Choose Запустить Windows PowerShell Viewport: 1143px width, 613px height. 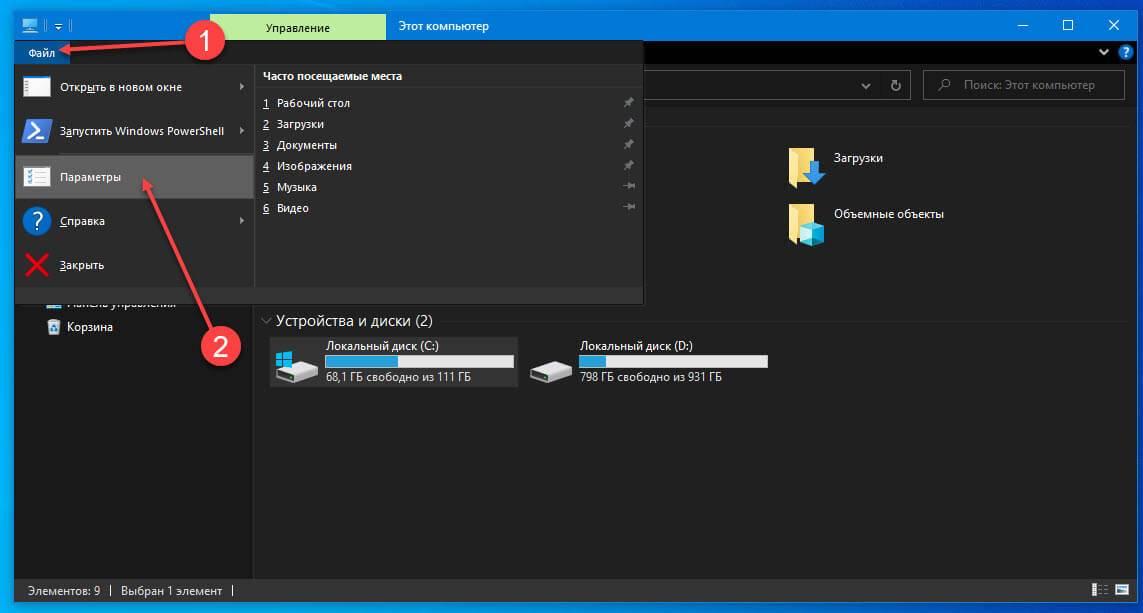click(134, 131)
